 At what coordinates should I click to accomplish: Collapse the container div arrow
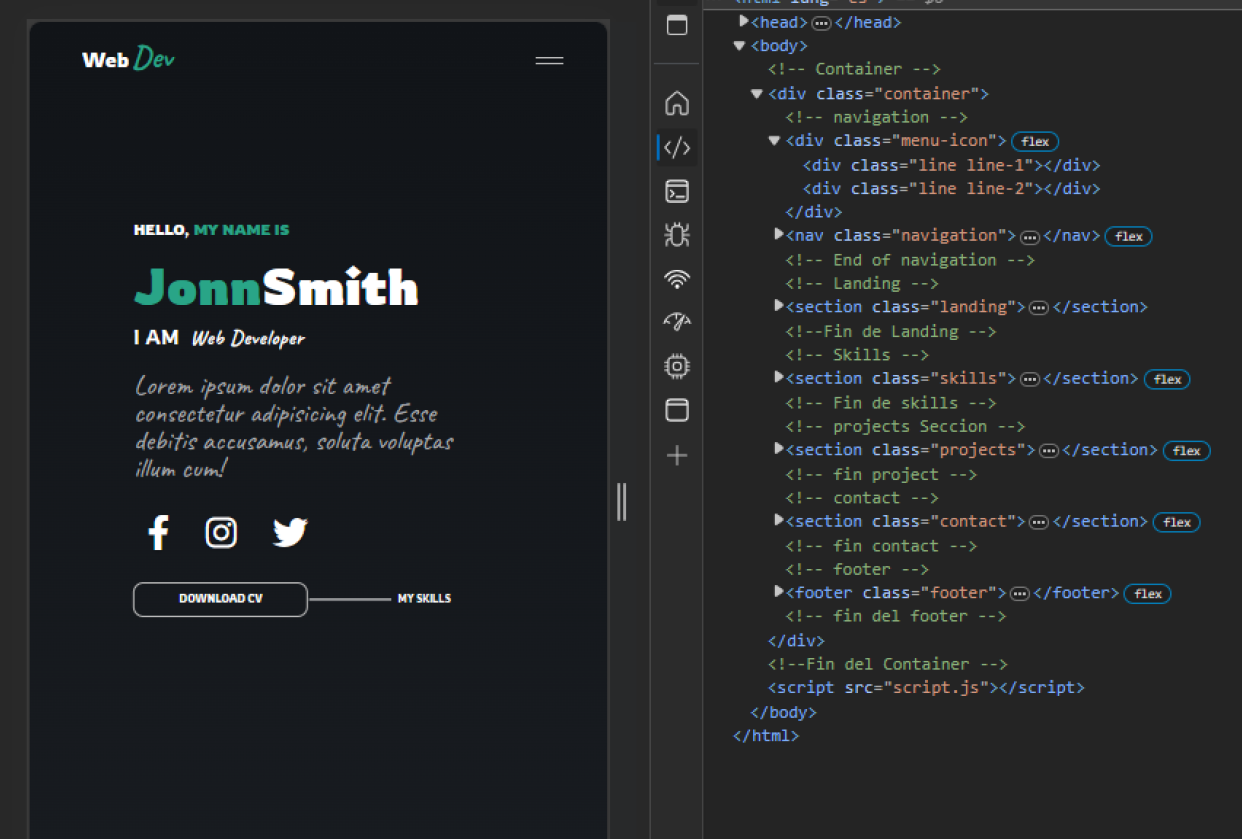(757, 93)
